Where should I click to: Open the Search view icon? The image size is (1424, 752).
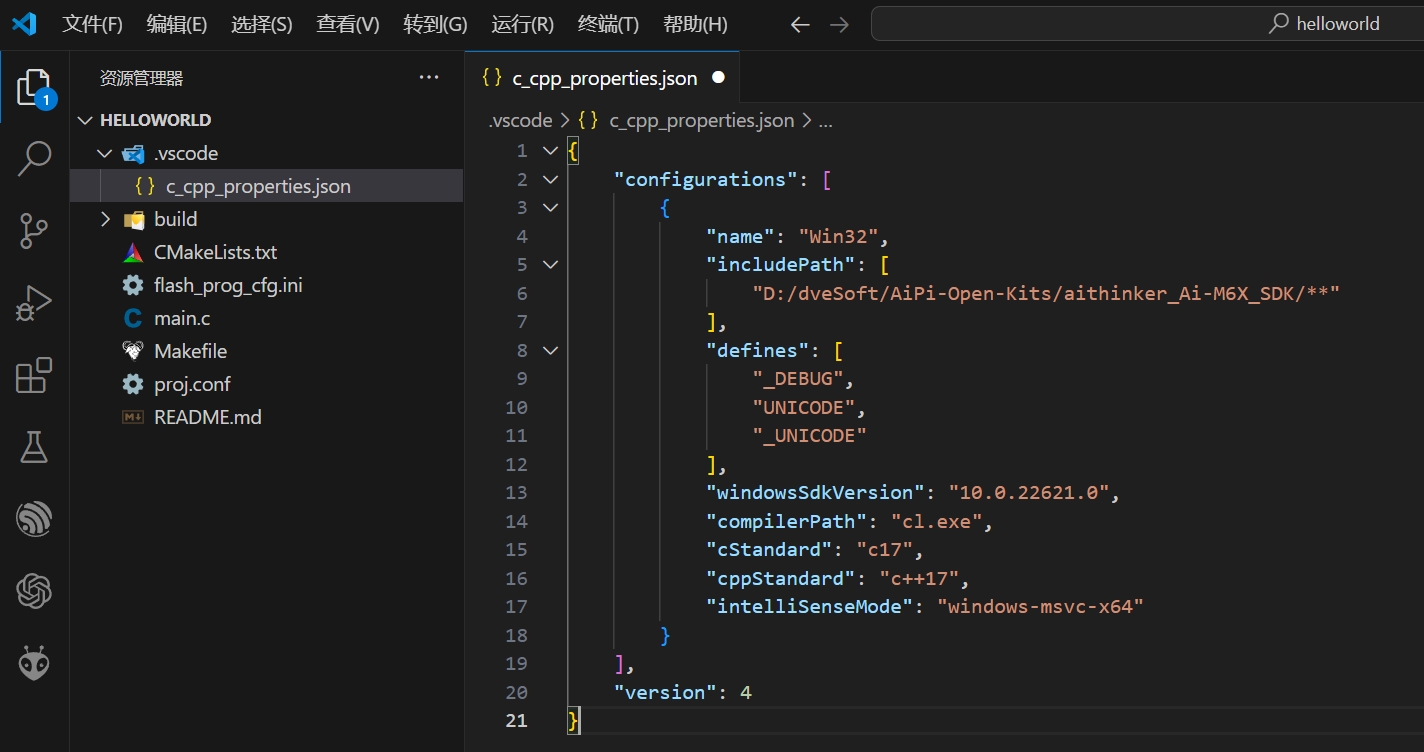pyautogui.click(x=35, y=158)
